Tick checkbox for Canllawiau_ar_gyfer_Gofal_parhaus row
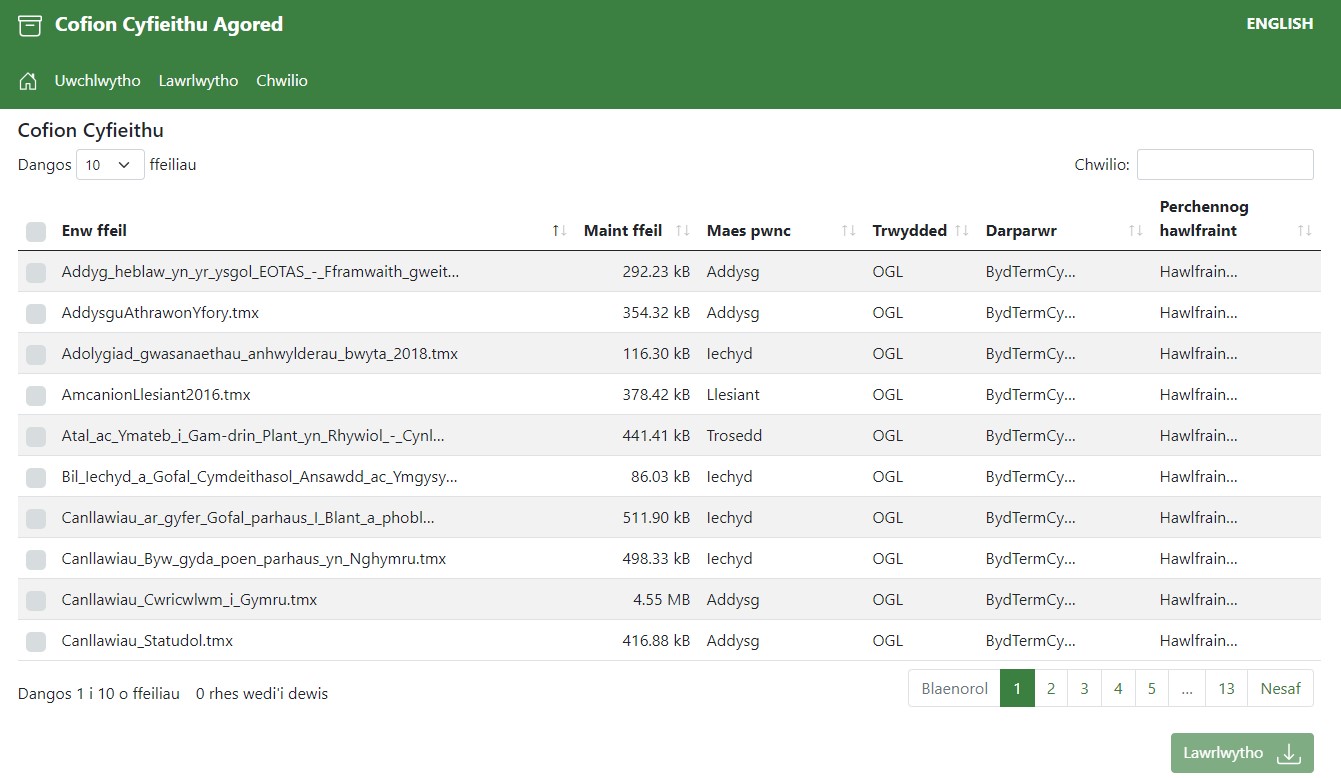This screenshot has width=1341, height=778. point(36,519)
